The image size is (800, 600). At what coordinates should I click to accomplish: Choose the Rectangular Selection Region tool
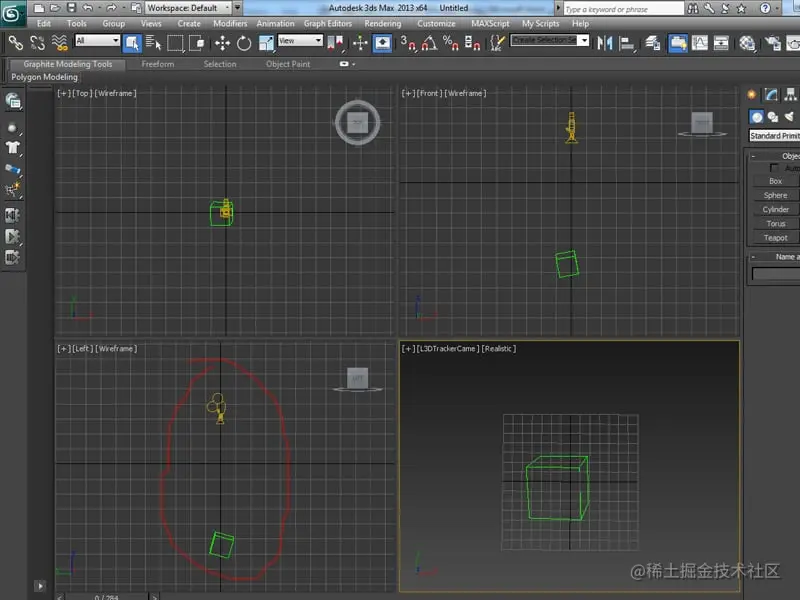pyautogui.click(x=175, y=43)
